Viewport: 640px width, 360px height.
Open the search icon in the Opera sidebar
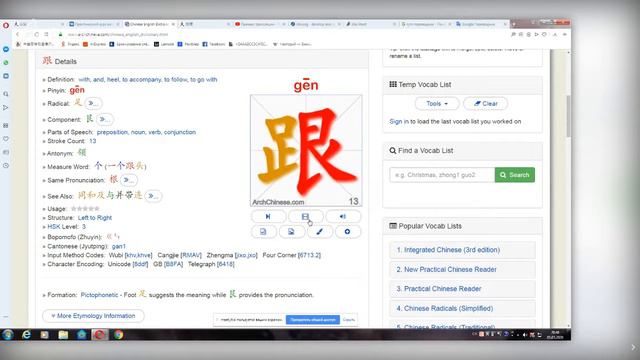point(6,94)
